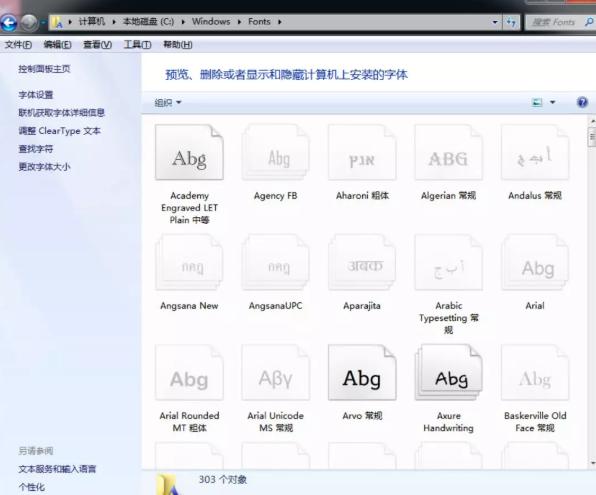Select the Aharoni font icon

tap(362, 152)
